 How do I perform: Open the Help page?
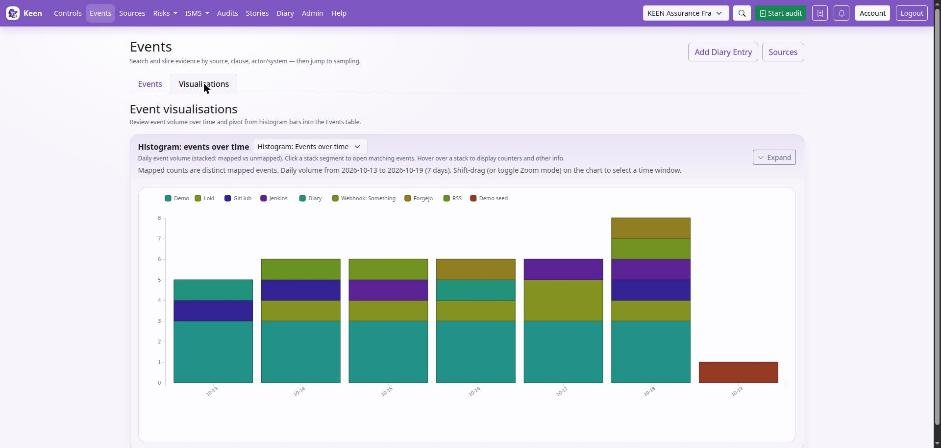[338, 13]
